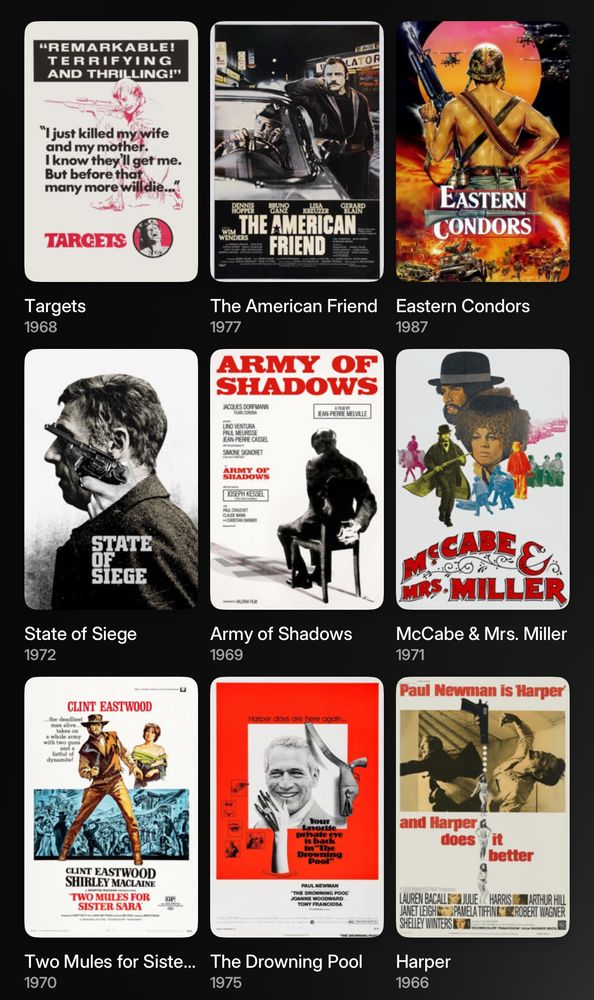Screen dimensions: 594x1000
Task: Click the State of Siege title
Action: pos(80,634)
